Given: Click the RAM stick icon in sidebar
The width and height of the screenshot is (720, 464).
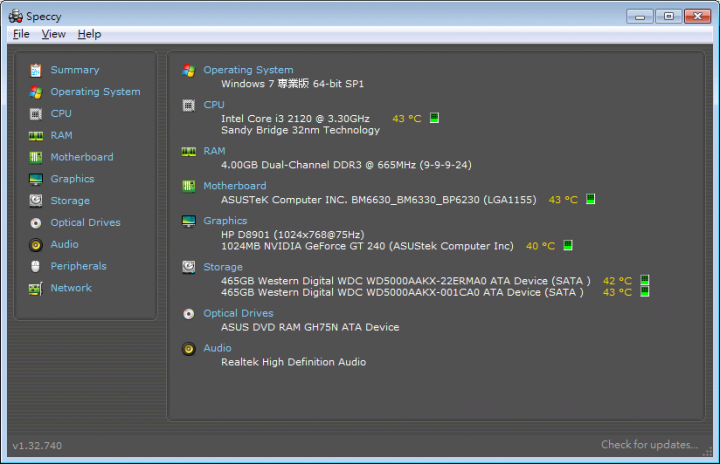Looking at the screenshot, I should tap(36, 136).
